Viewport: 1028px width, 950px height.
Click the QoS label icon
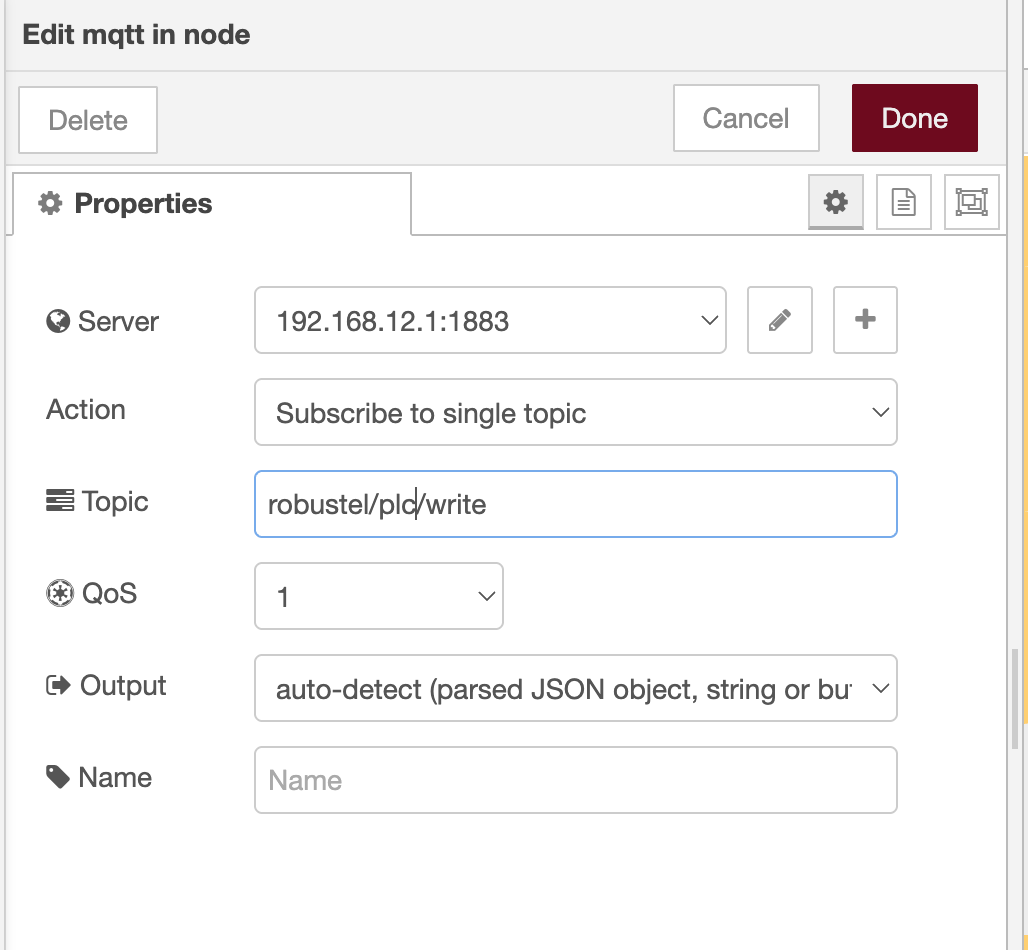59,594
